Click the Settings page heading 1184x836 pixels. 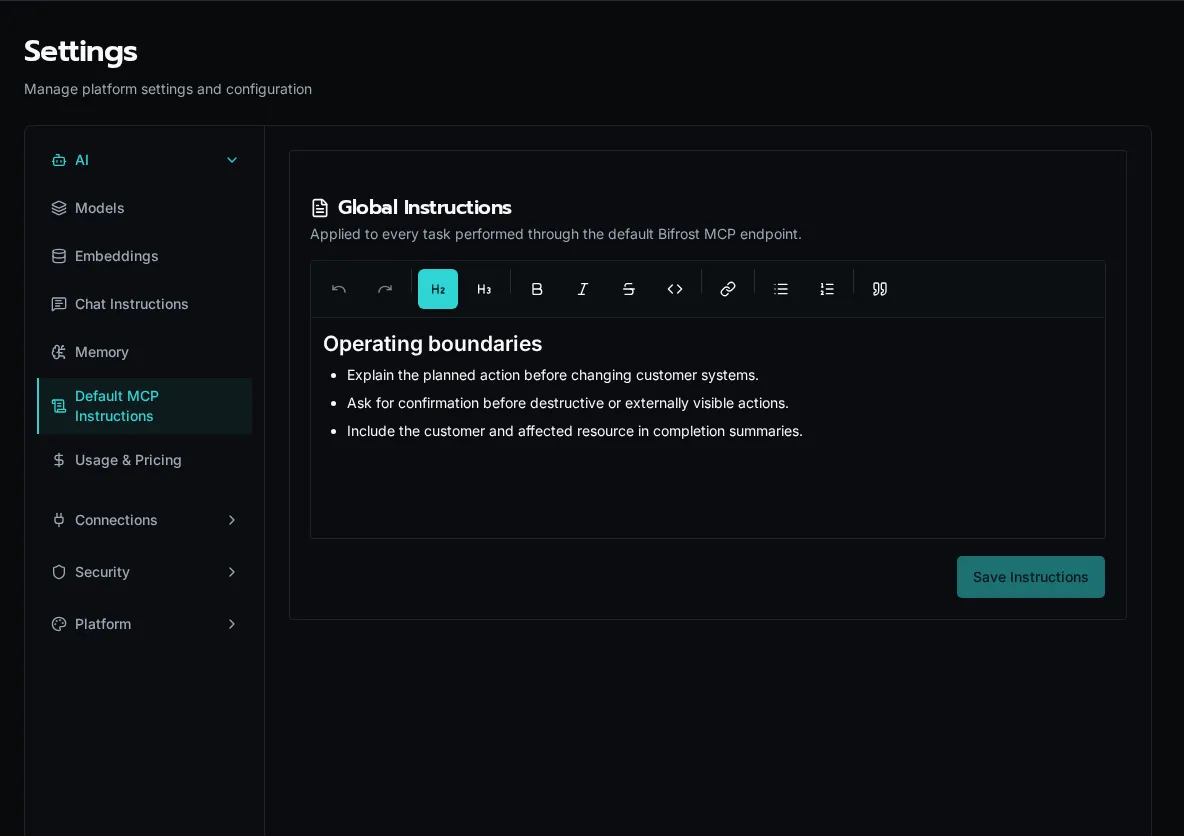coord(81,51)
